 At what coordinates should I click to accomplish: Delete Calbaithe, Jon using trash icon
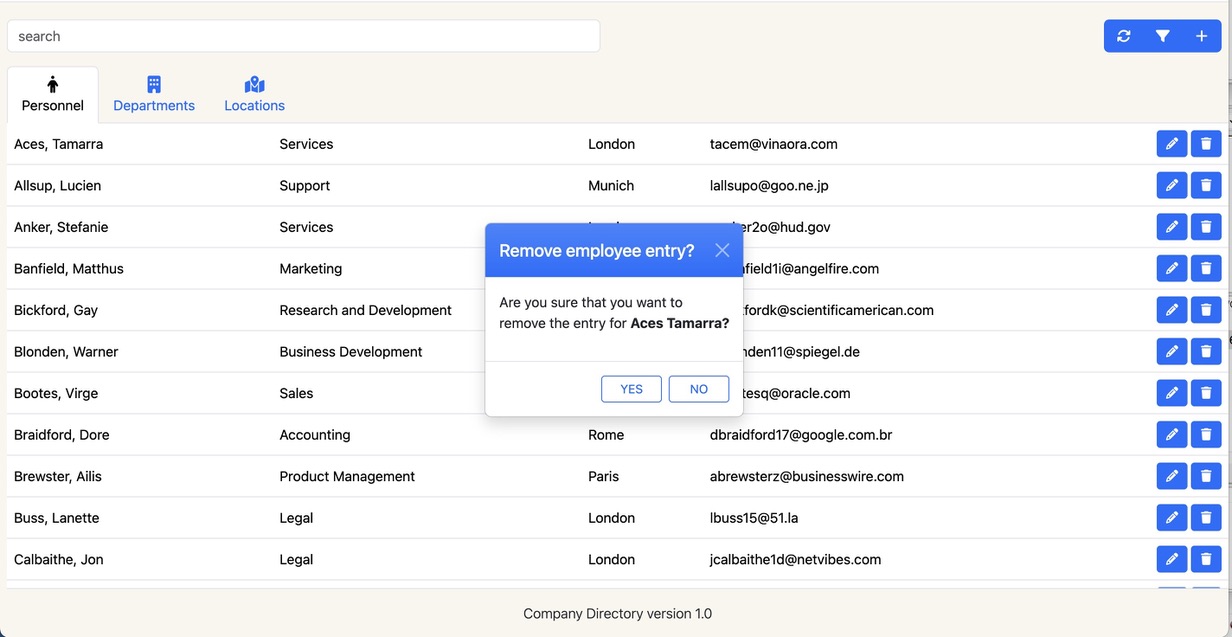pos(1206,559)
